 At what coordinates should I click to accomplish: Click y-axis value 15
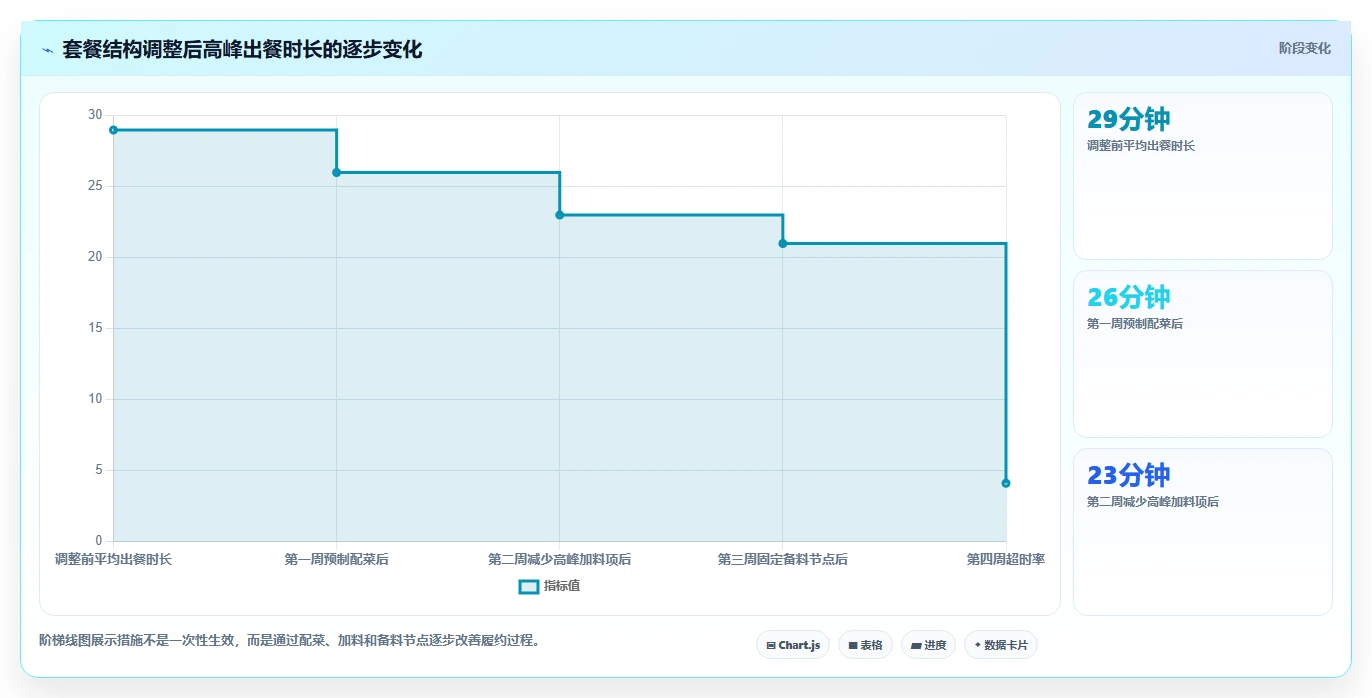tap(95, 328)
